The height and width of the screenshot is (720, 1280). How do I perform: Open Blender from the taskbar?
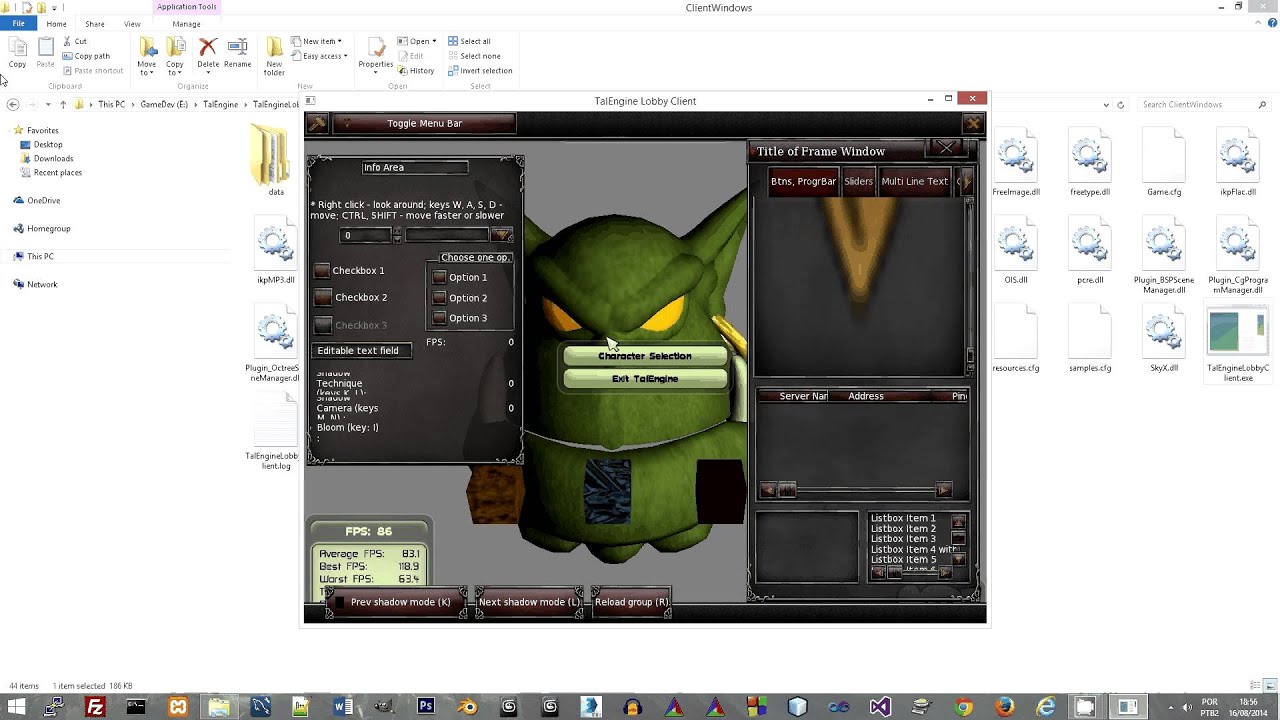pyautogui.click(x=467, y=707)
